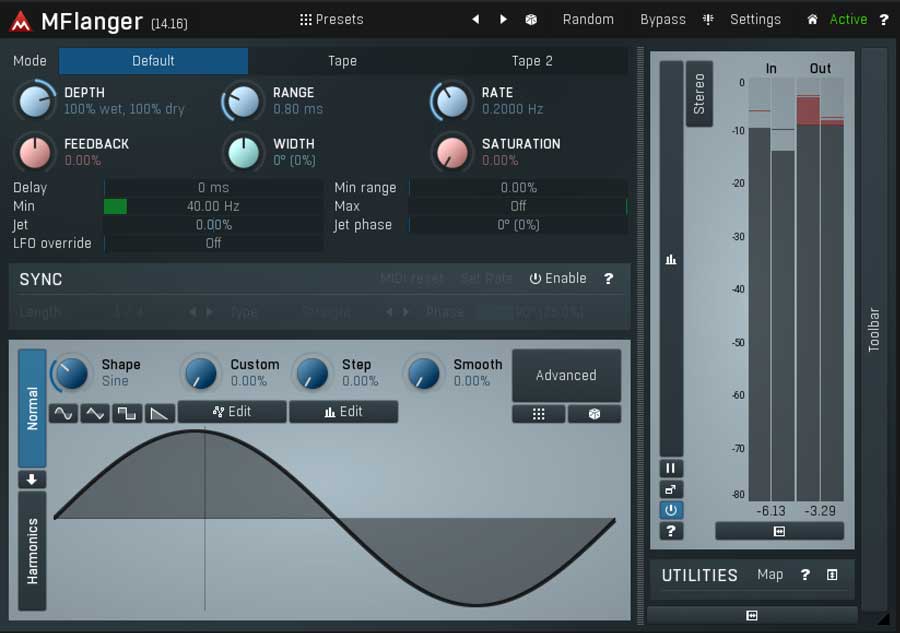Click Edit button for step sequencer
This screenshot has width=900, height=633.
coord(343,411)
